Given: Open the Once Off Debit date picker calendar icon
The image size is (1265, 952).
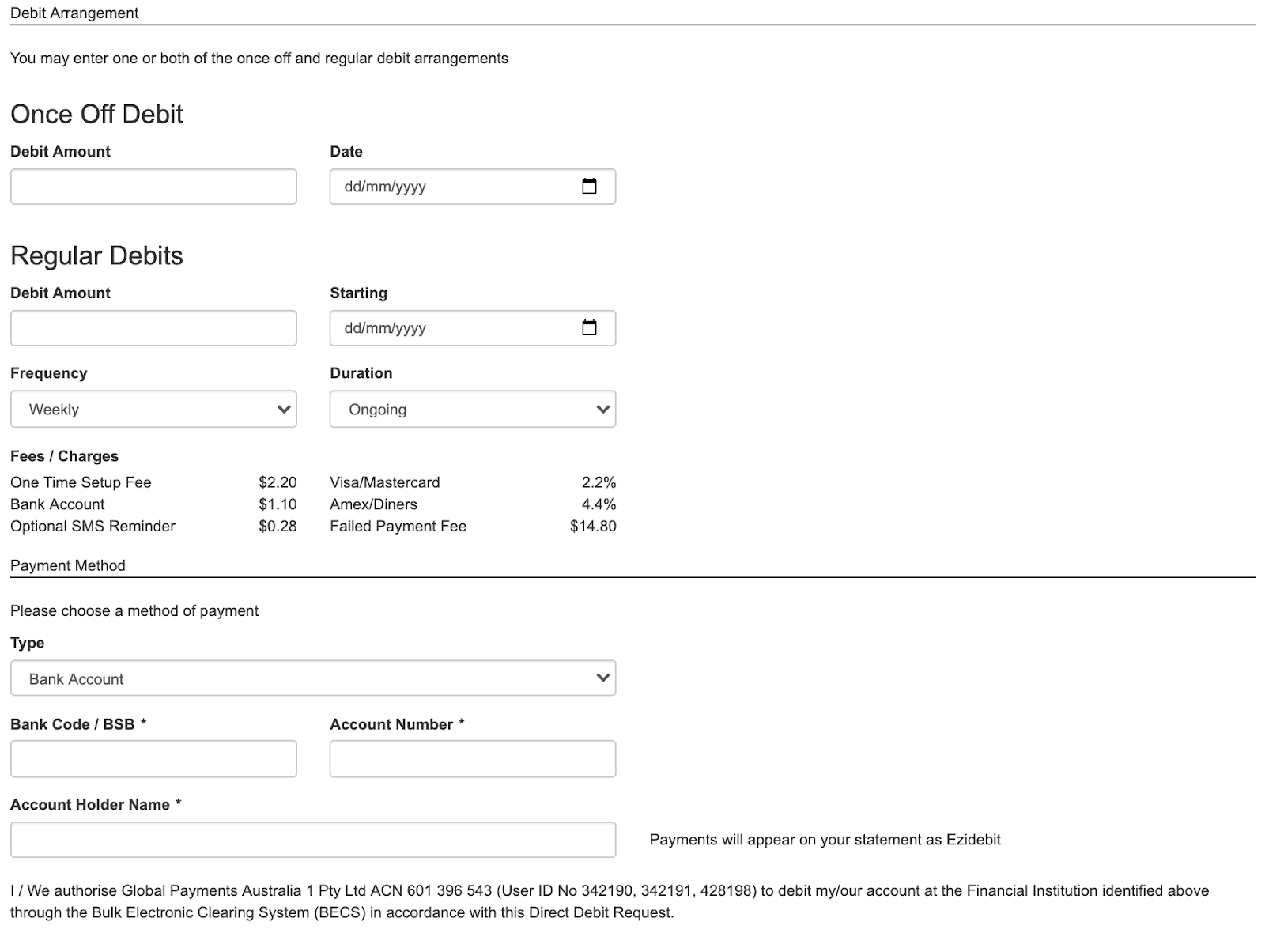Looking at the screenshot, I should click(x=590, y=187).
